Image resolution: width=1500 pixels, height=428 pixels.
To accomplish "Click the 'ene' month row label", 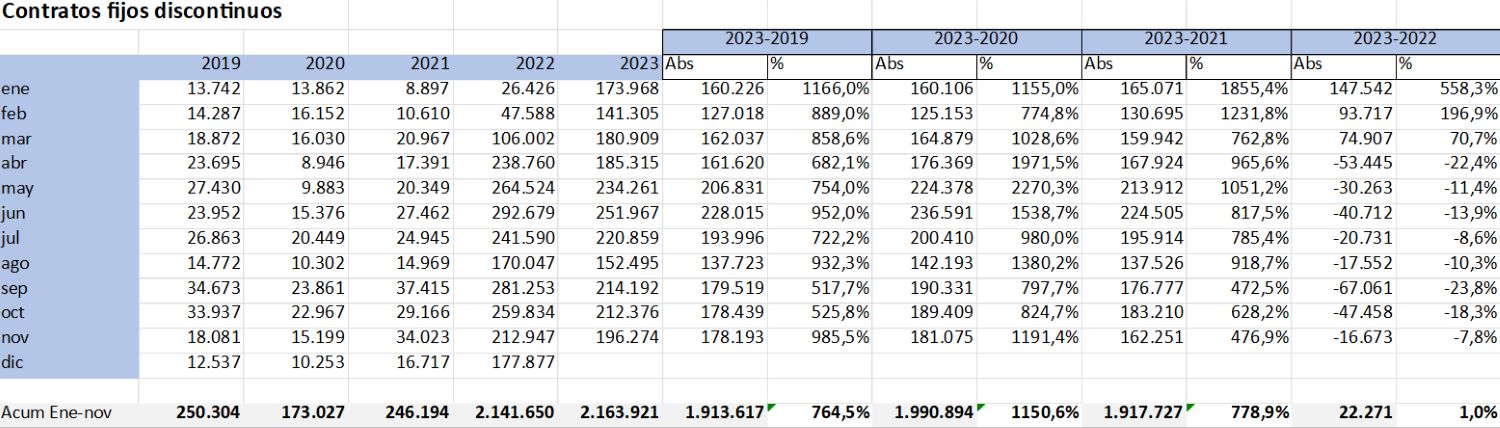I will coord(68,90).
